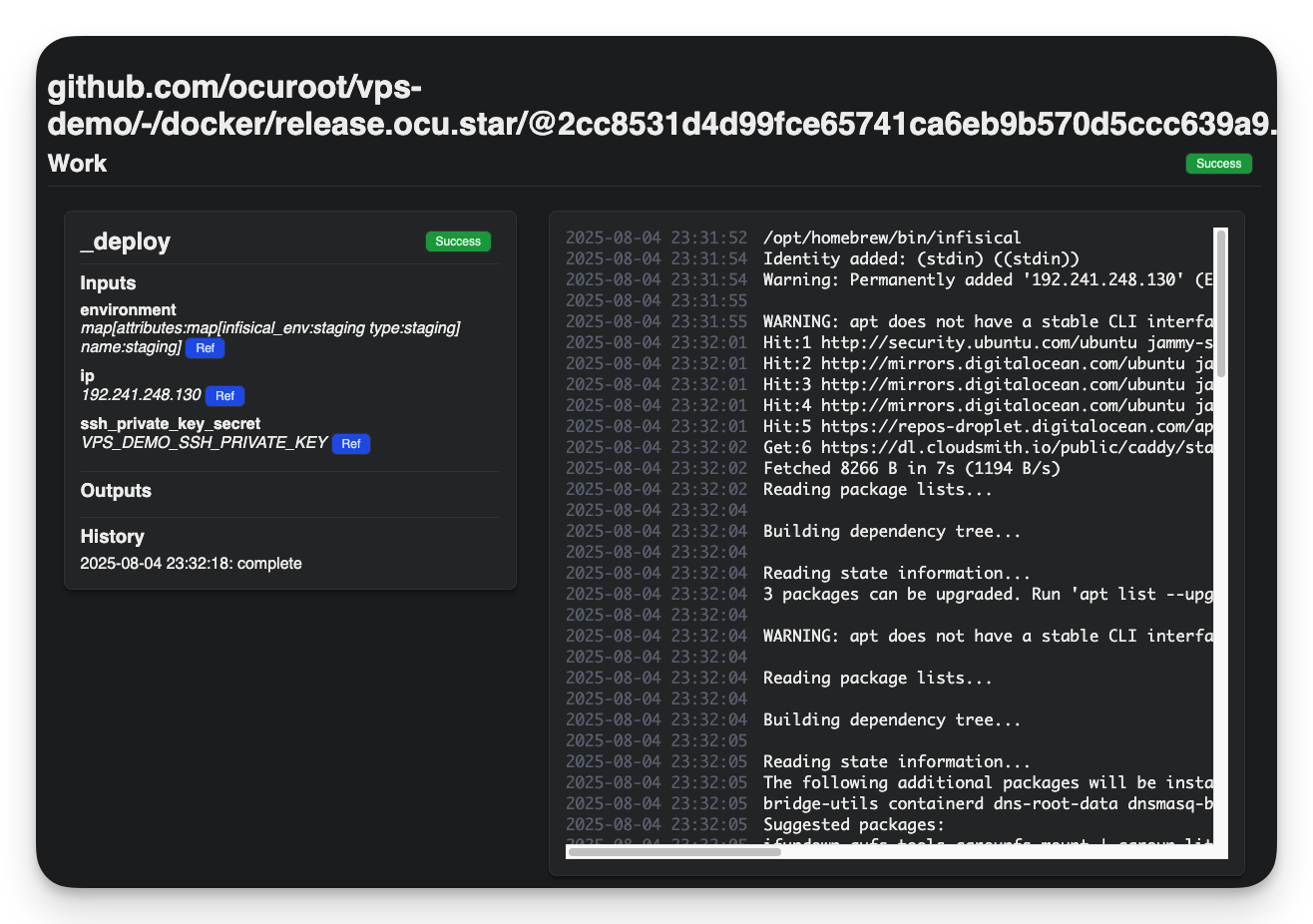Image resolution: width=1313 pixels, height=924 pixels.
Task: Click the Outputs section heading
Action: point(116,491)
